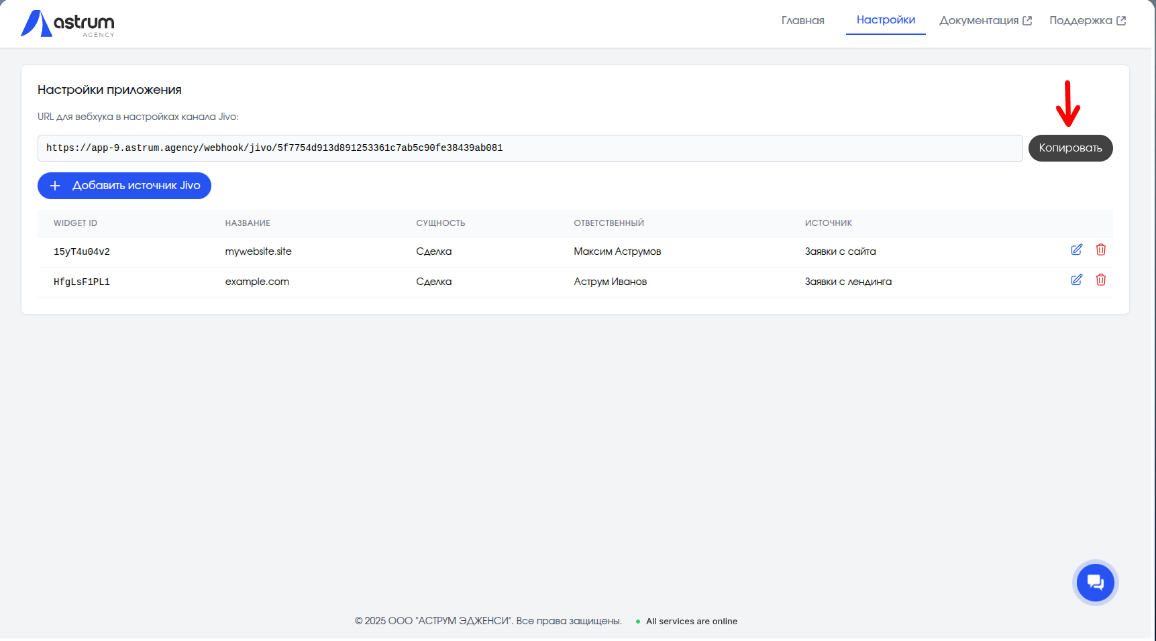Screen dimensions: 1156x641
Task: Click Добавить источник Jivo button
Action: (x=124, y=186)
